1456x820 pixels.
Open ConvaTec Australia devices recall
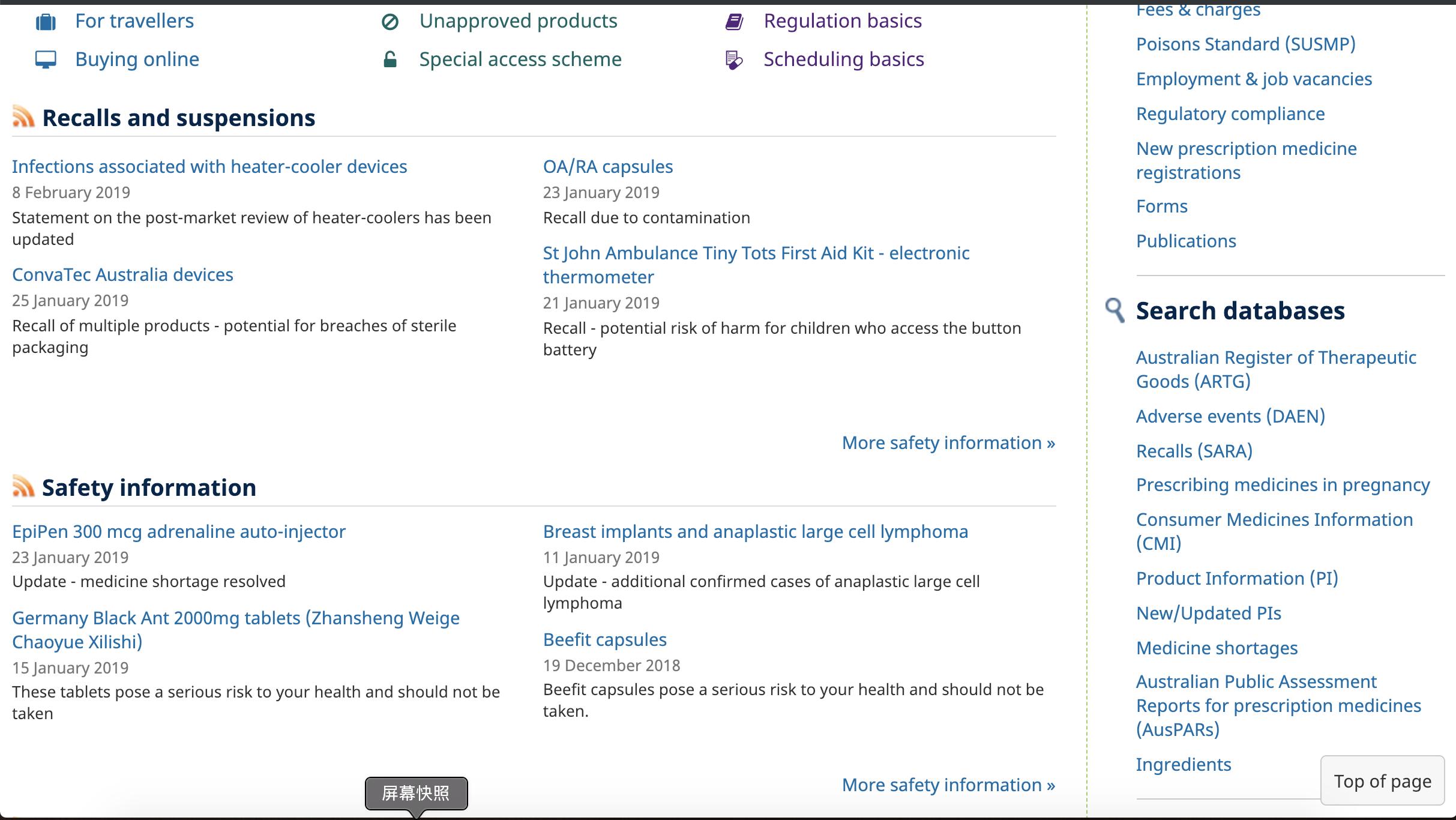tap(122, 274)
